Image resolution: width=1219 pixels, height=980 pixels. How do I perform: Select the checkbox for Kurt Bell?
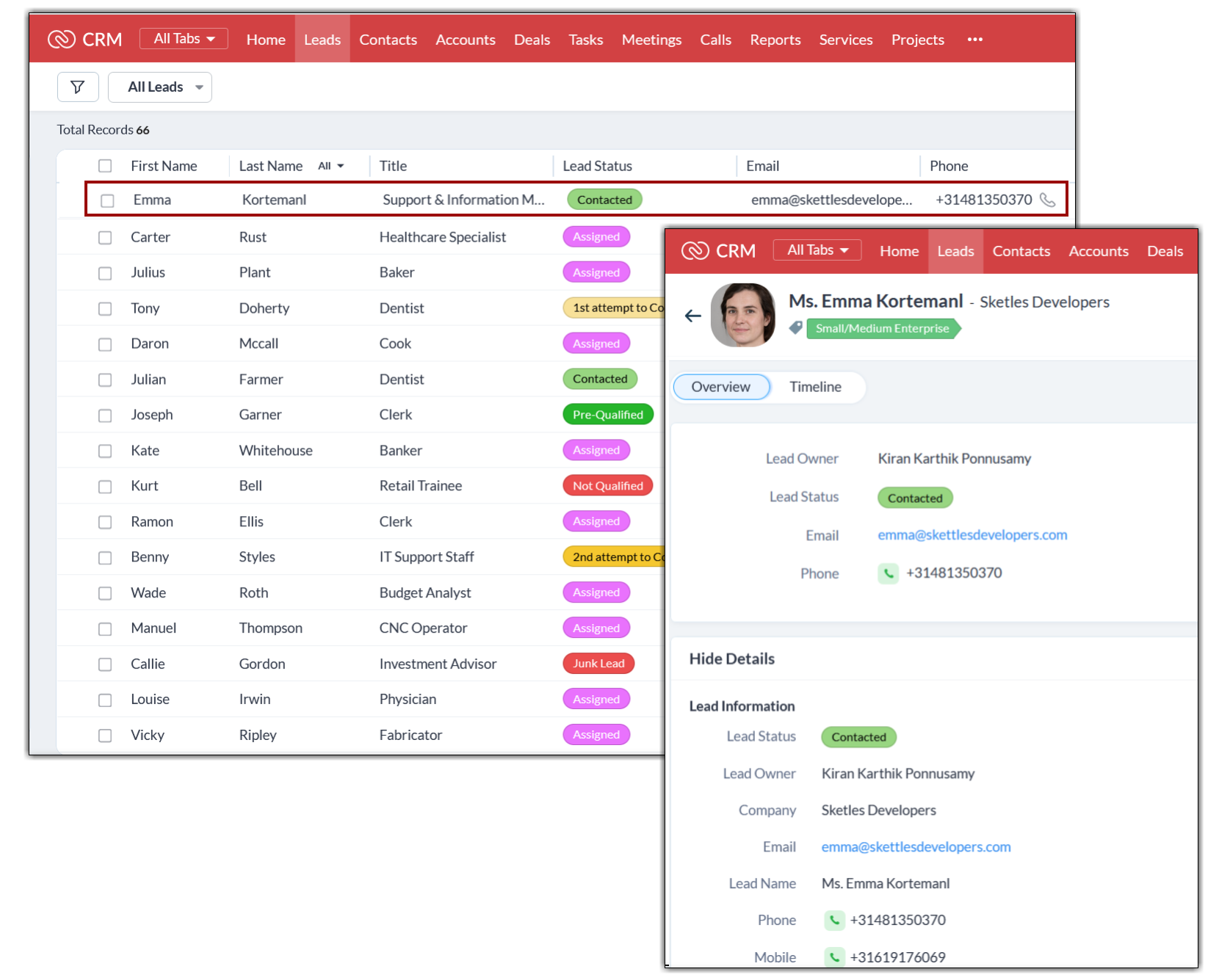105,487
